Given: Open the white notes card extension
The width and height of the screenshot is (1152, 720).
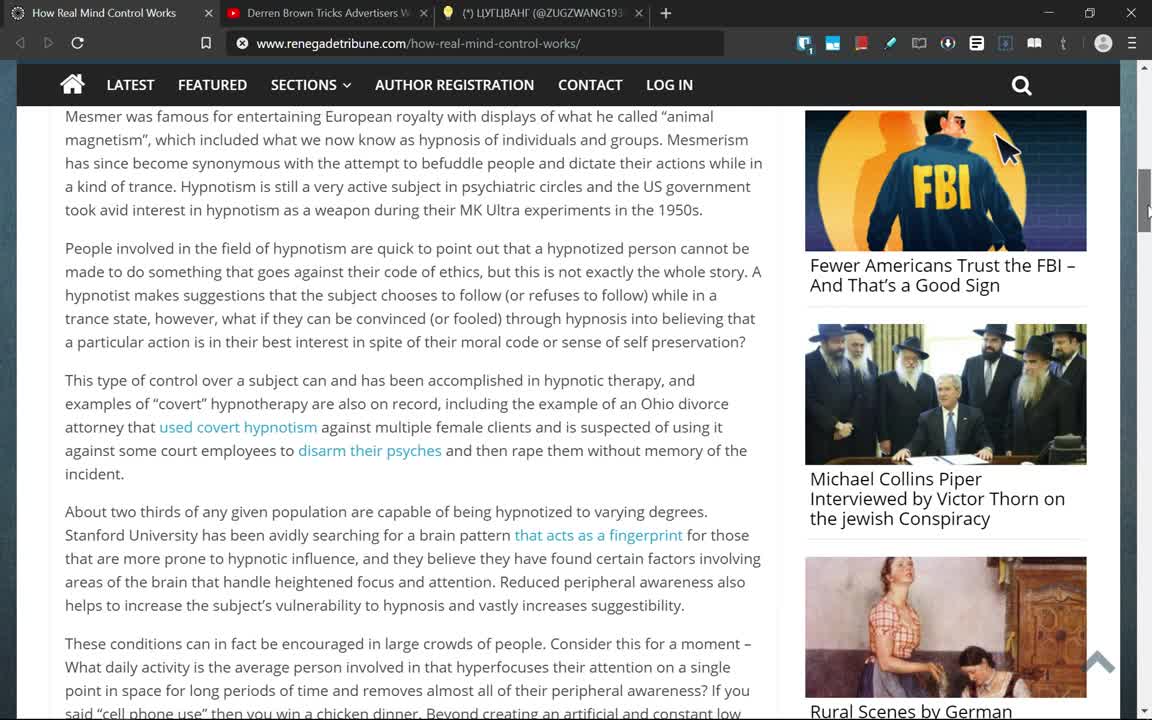Looking at the screenshot, I should (x=976, y=43).
